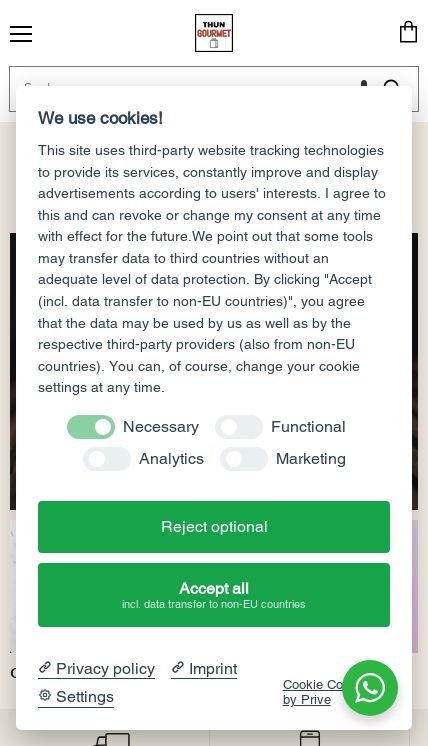Accept all cookies

pyautogui.click(x=214, y=595)
